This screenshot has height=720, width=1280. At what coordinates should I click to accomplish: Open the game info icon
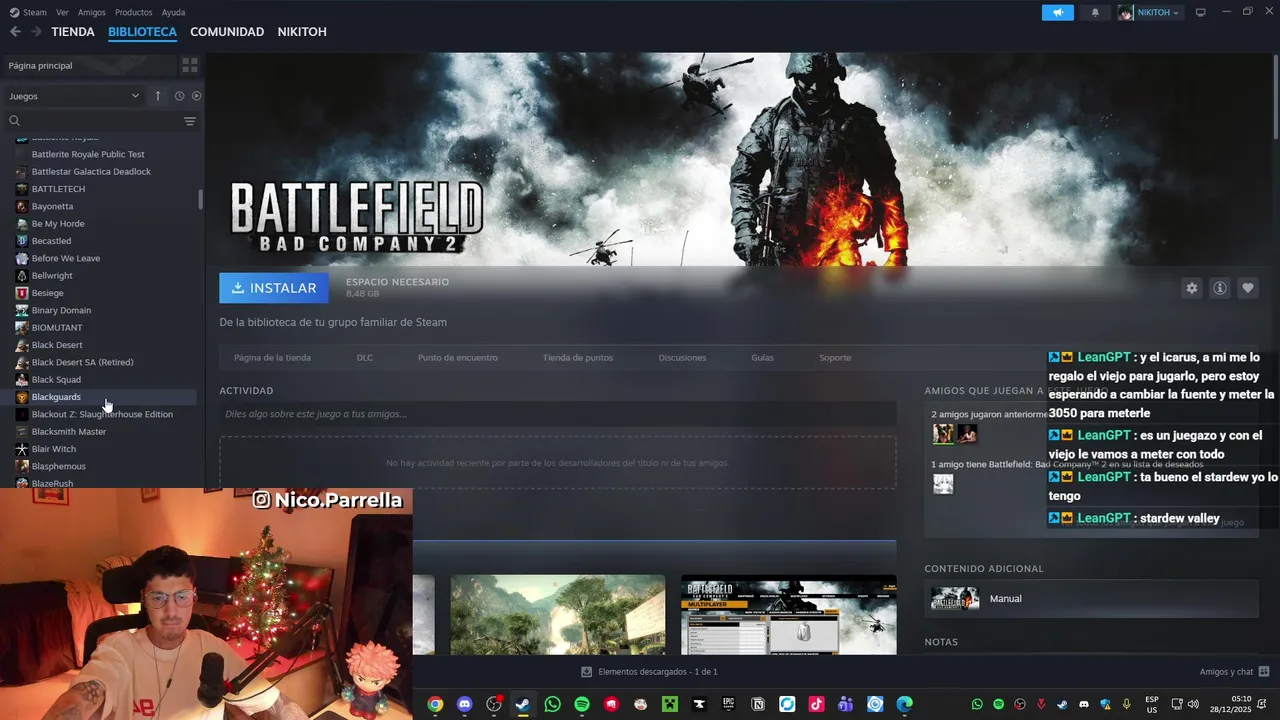click(1220, 288)
